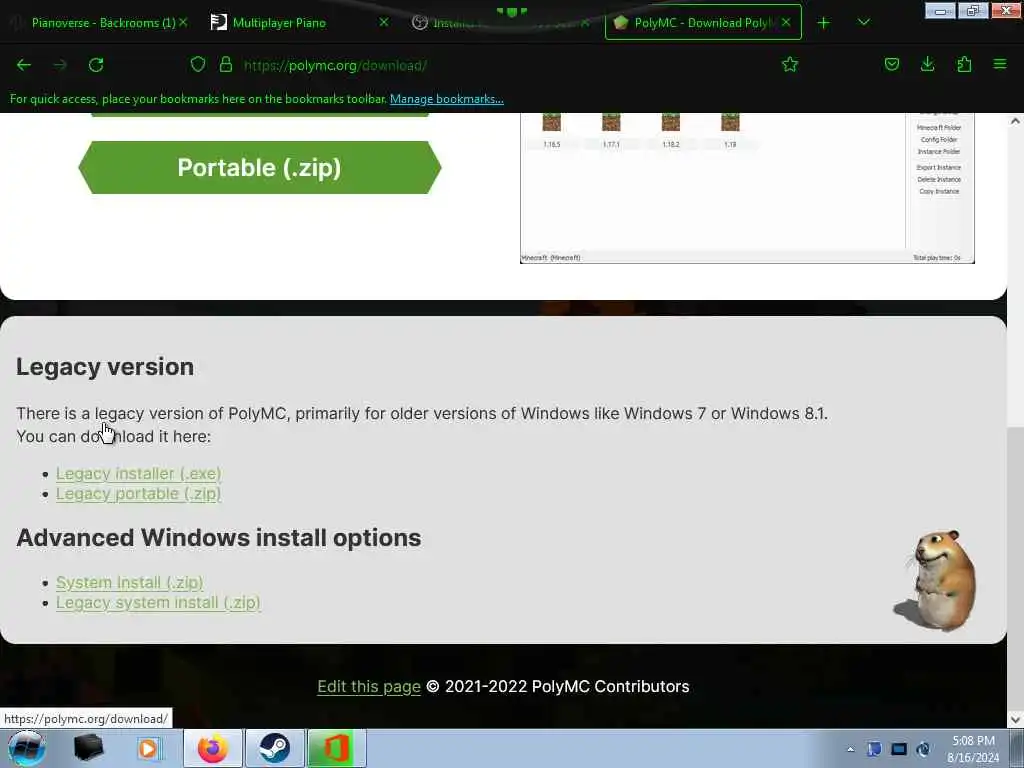This screenshot has width=1024, height=768.
Task: Switch to Firefox in the taskbar
Action: pos(213,748)
